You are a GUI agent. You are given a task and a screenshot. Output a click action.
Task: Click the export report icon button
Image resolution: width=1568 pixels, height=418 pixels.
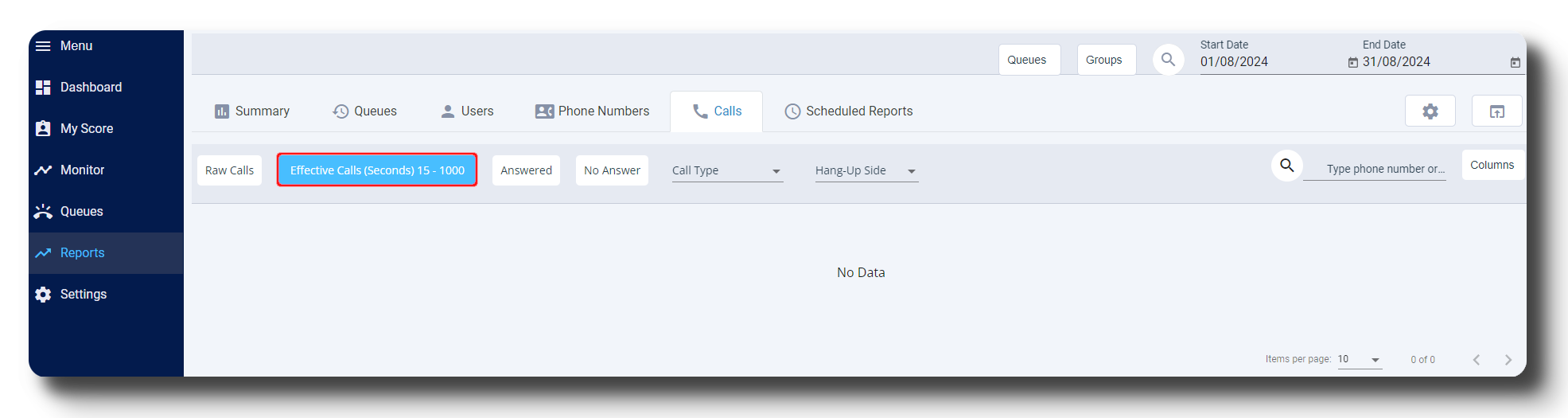click(1496, 111)
